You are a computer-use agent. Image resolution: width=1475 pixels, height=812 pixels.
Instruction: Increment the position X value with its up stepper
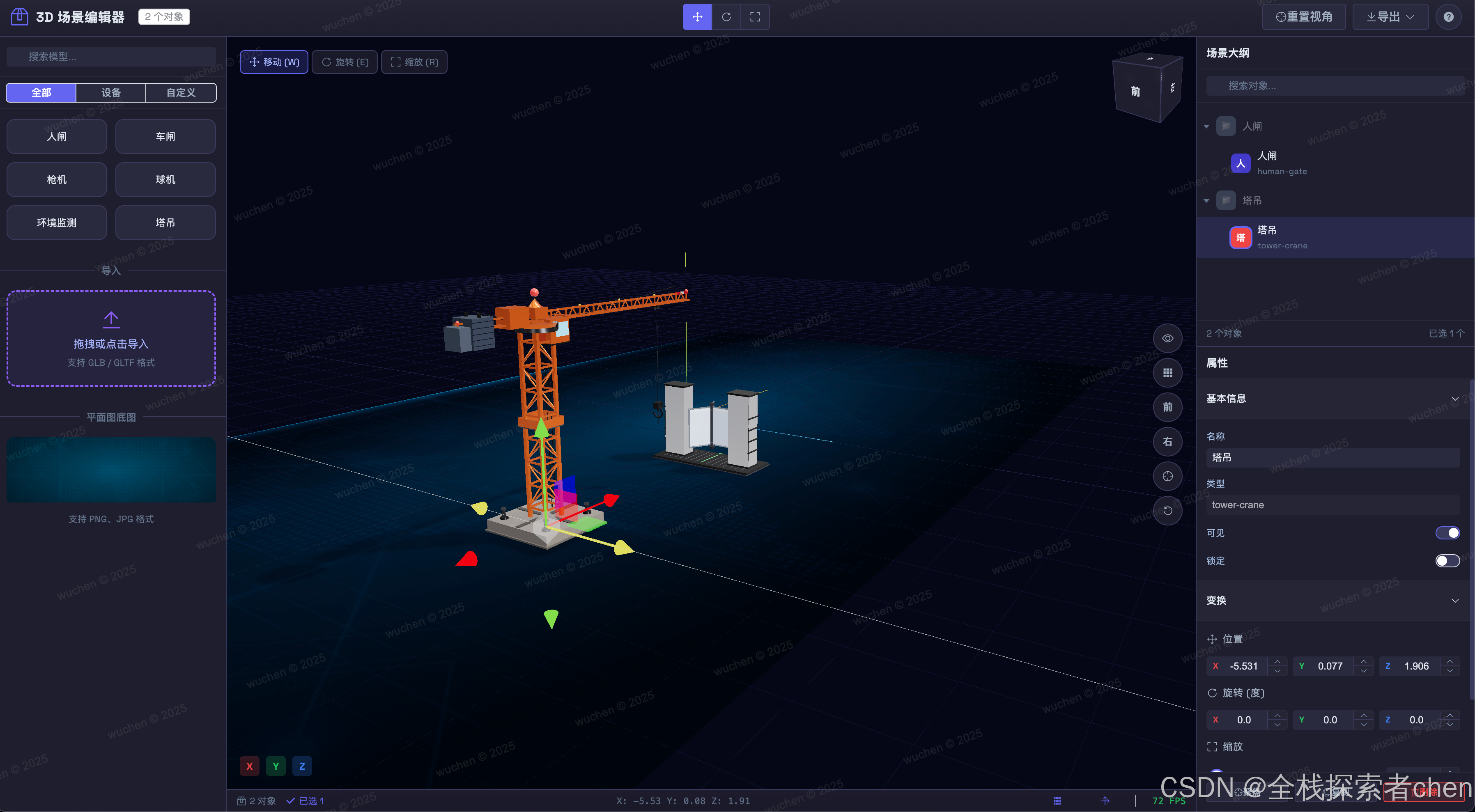(1277, 662)
